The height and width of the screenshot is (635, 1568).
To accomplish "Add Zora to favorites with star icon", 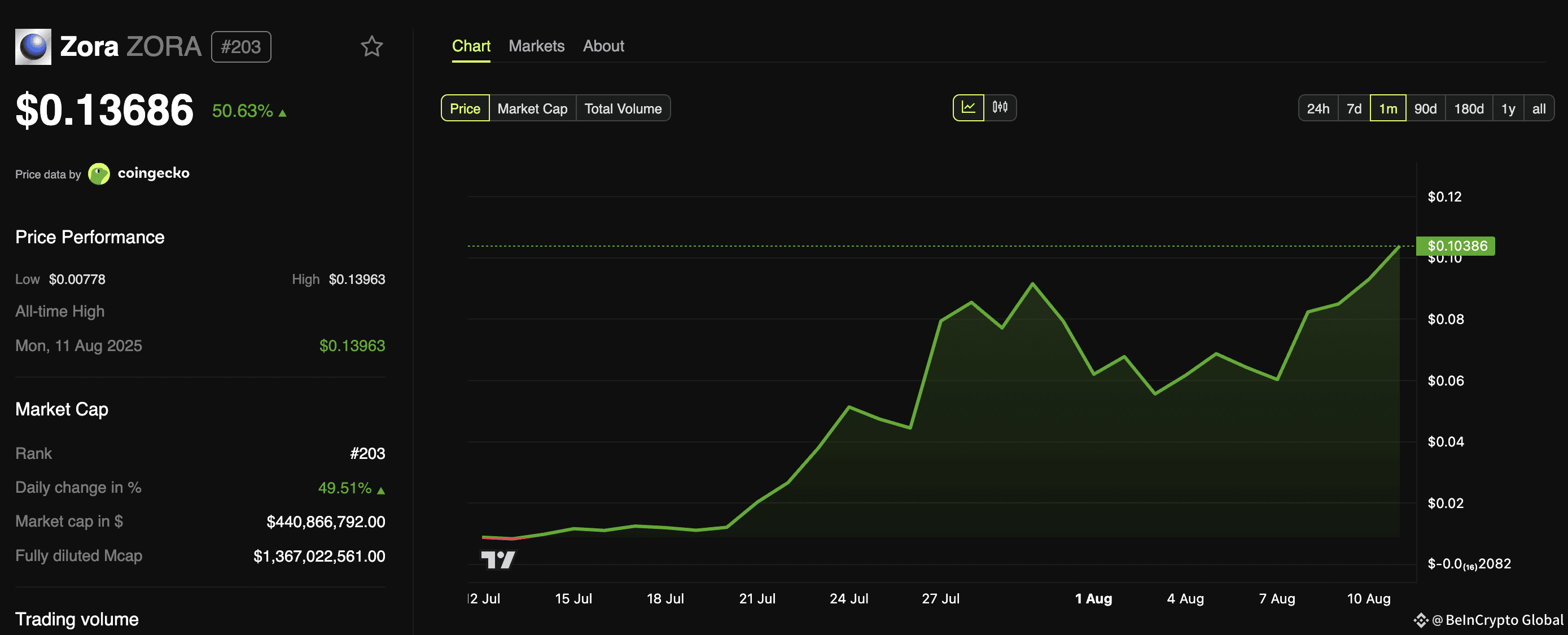I will click(371, 46).
